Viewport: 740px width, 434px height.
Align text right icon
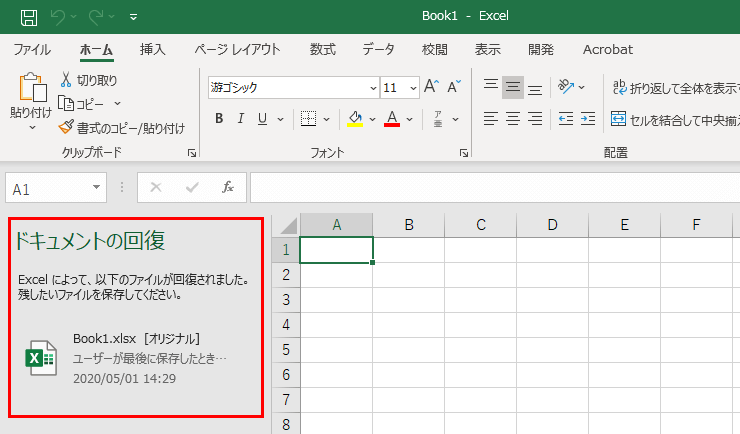tap(535, 118)
